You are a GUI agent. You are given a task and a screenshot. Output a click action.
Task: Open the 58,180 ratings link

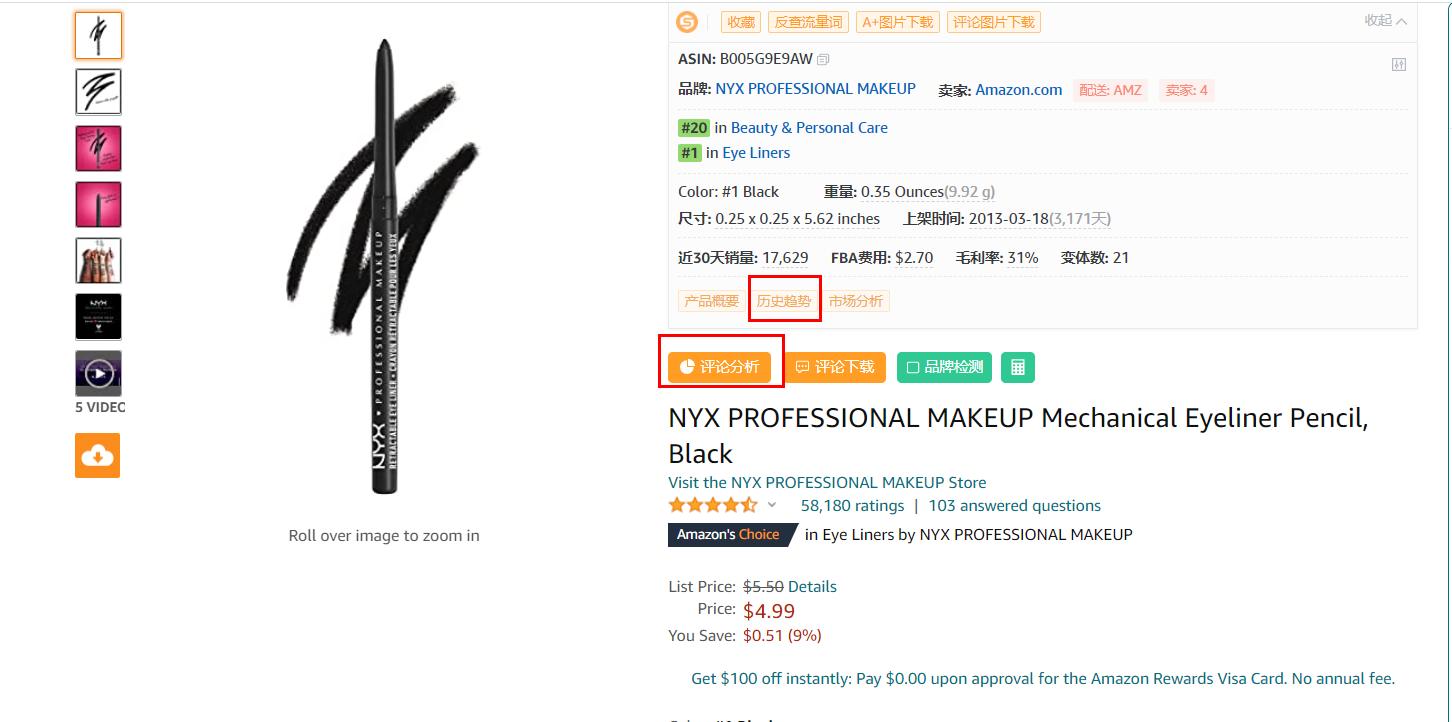click(x=852, y=506)
